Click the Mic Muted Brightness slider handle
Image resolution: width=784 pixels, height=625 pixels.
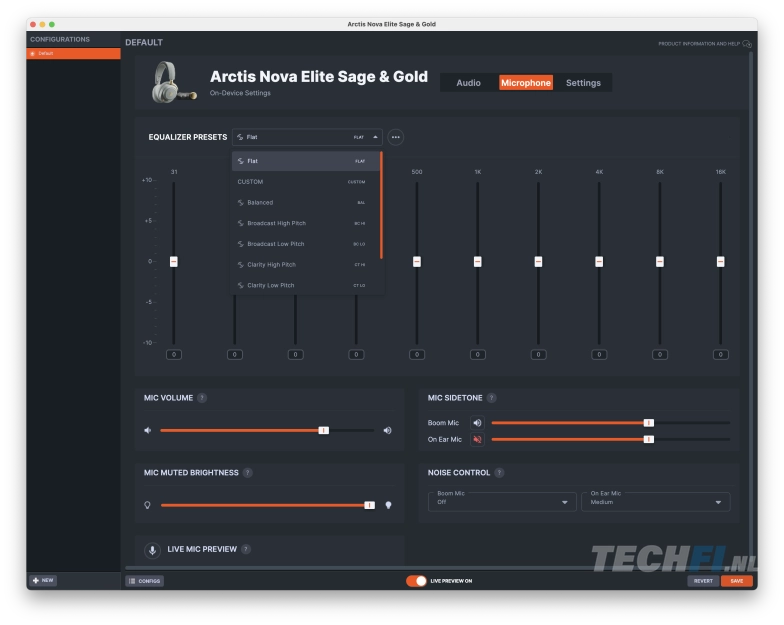370,506
